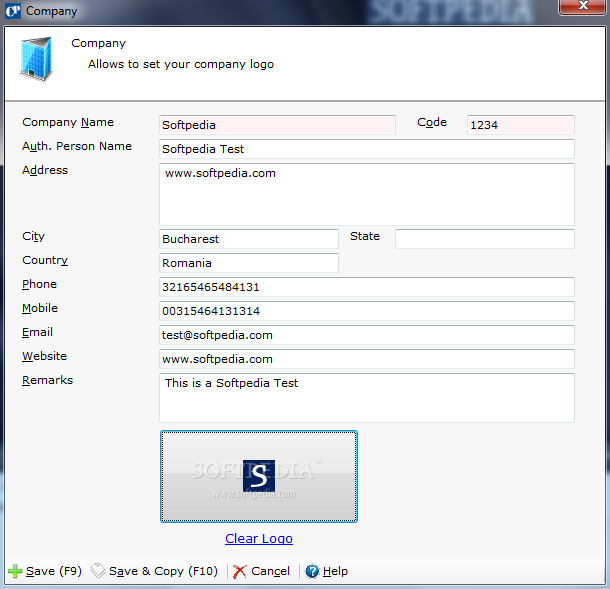Click the 'Company' heading in header panel

(98, 43)
